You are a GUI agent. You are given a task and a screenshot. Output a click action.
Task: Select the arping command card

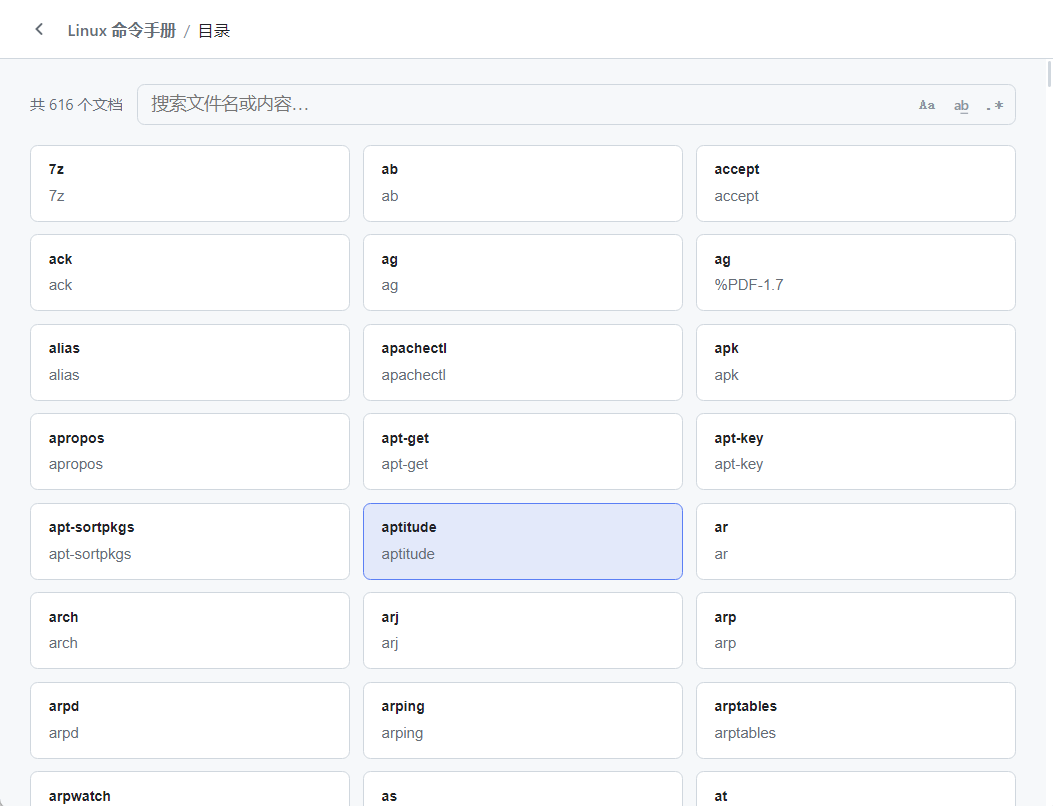(522, 720)
